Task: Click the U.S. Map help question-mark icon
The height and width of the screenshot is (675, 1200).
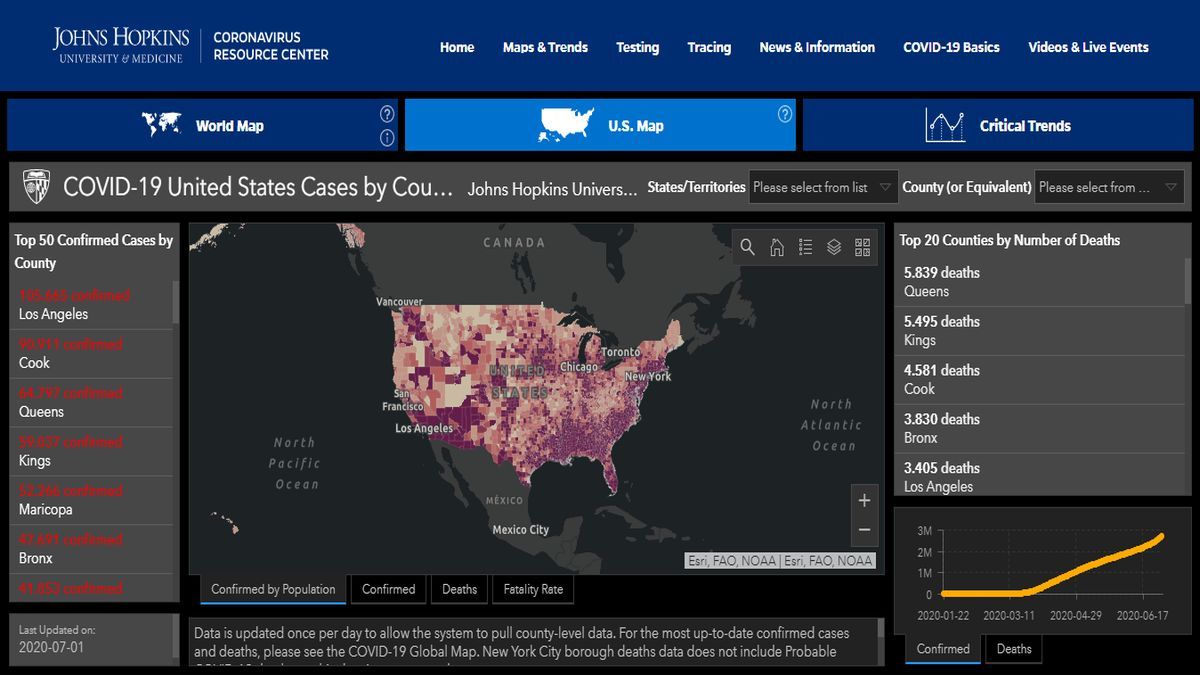Action: point(785,114)
